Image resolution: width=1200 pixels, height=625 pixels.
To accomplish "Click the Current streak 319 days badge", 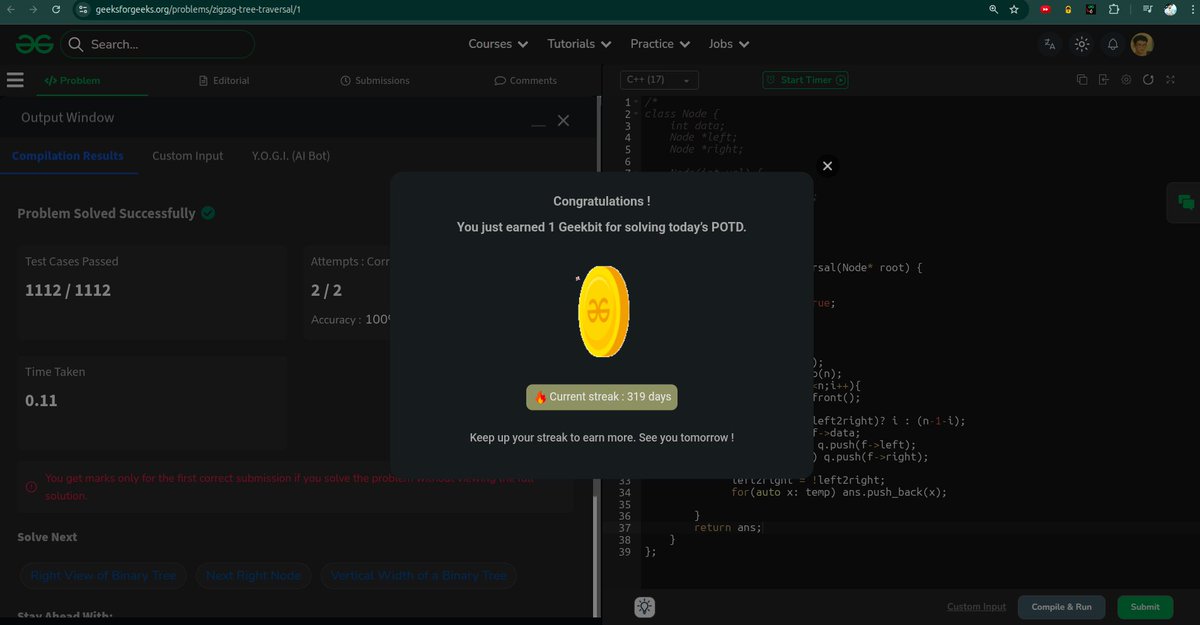I will [602, 397].
